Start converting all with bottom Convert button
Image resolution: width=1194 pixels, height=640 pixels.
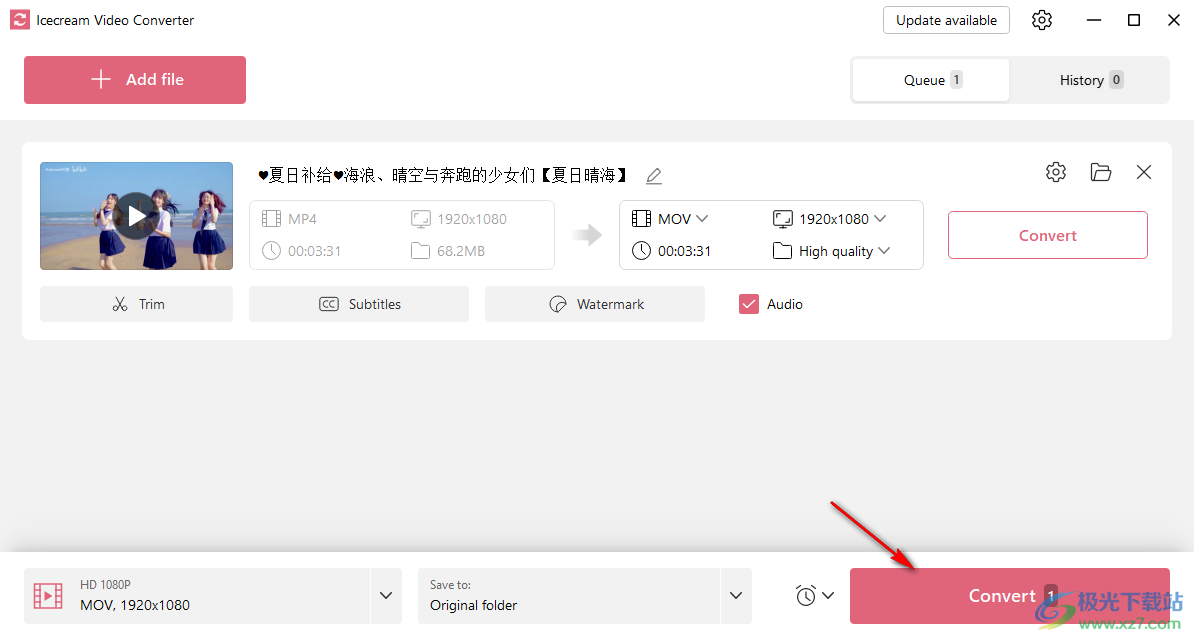point(1010,596)
